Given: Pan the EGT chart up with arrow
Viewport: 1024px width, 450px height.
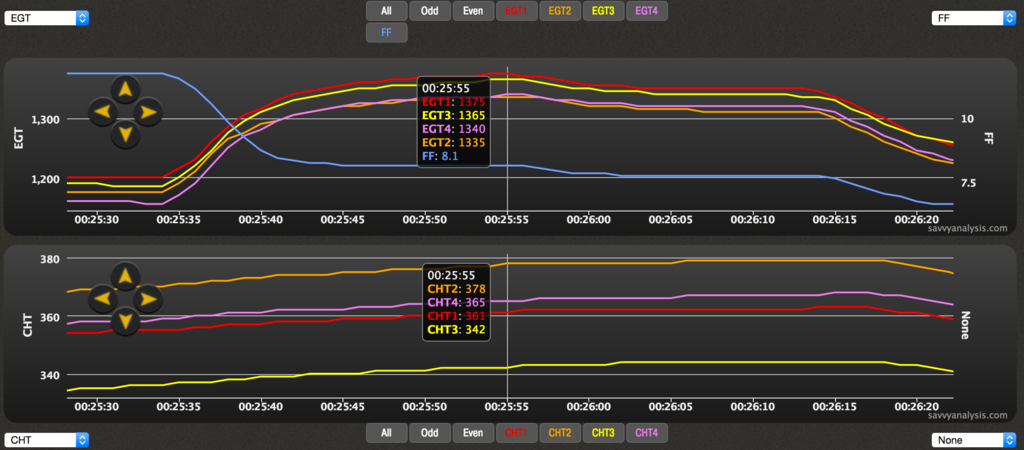Looking at the screenshot, I should [124, 90].
